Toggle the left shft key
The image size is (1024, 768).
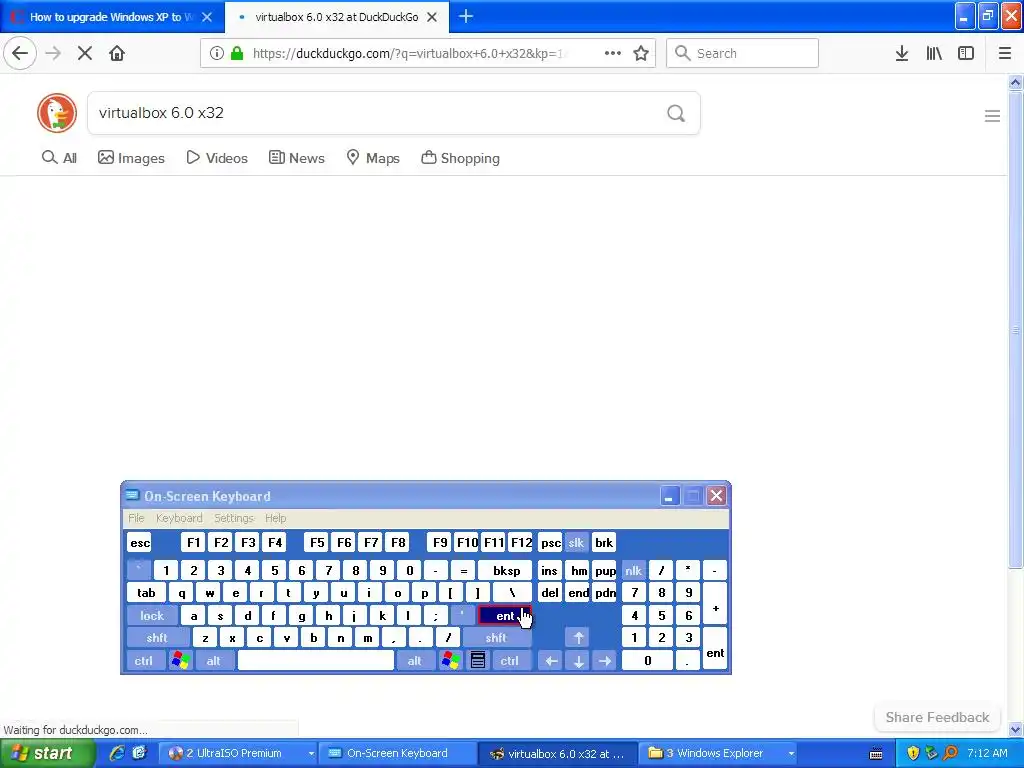click(x=157, y=637)
